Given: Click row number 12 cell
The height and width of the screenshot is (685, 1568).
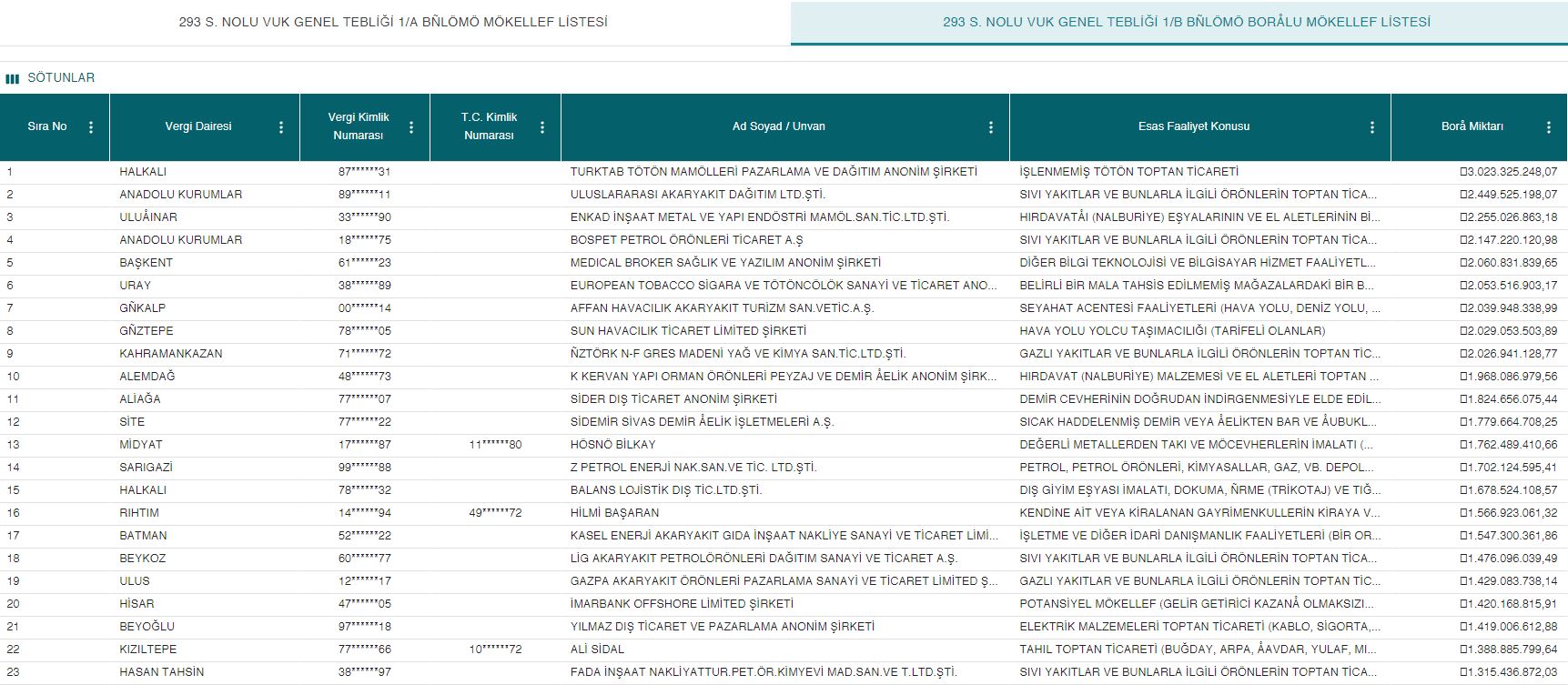Looking at the screenshot, I should pyautogui.click(x=13, y=422).
